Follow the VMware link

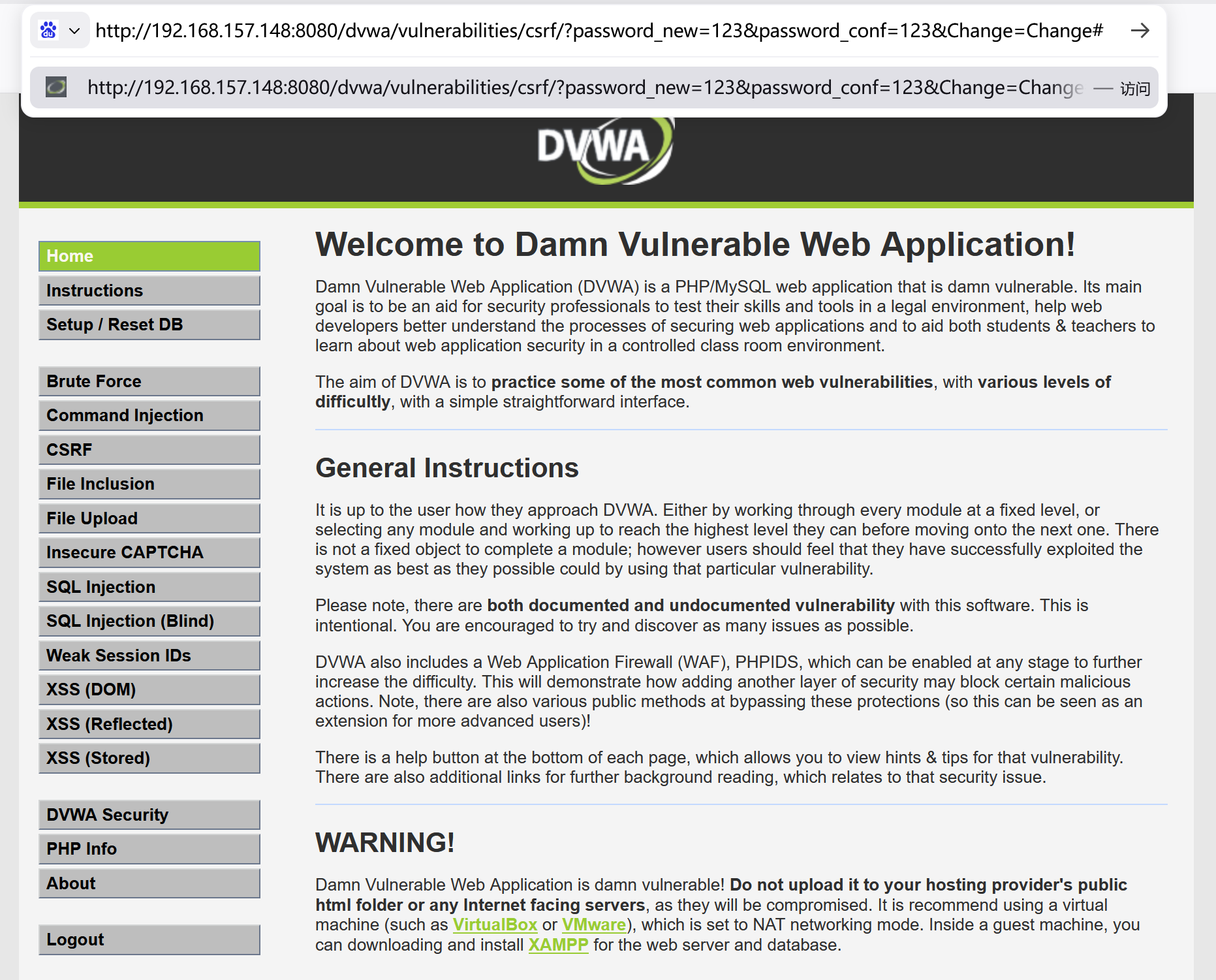tap(594, 925)
